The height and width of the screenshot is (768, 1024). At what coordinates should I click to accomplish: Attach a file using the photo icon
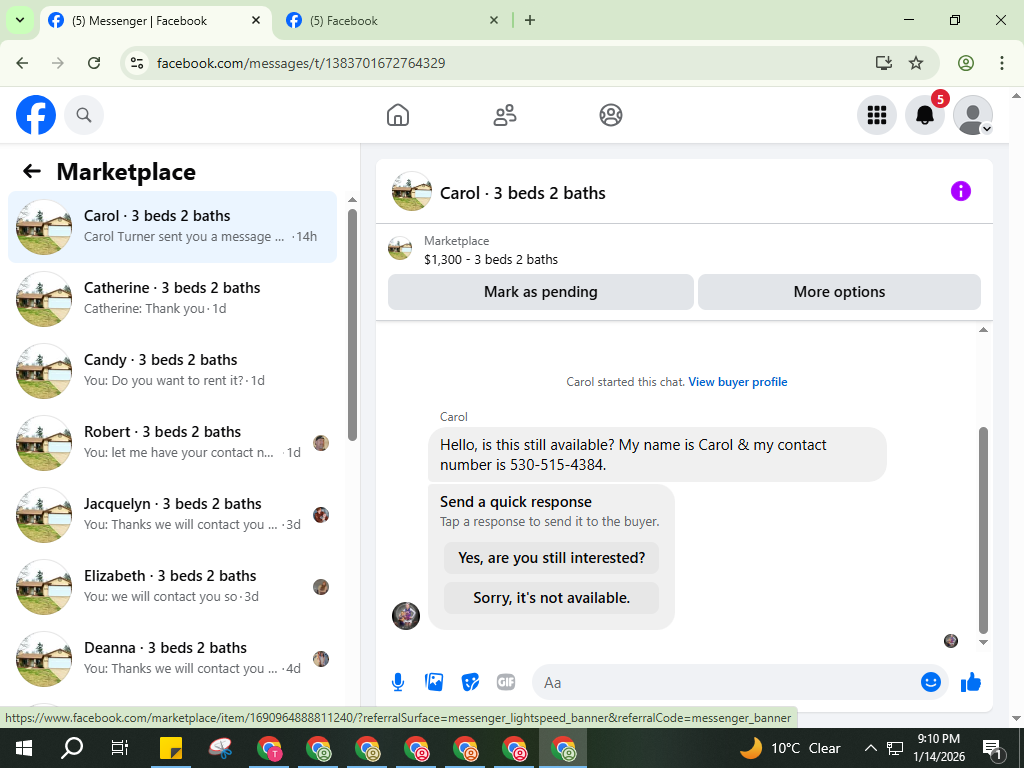point(434,682)
